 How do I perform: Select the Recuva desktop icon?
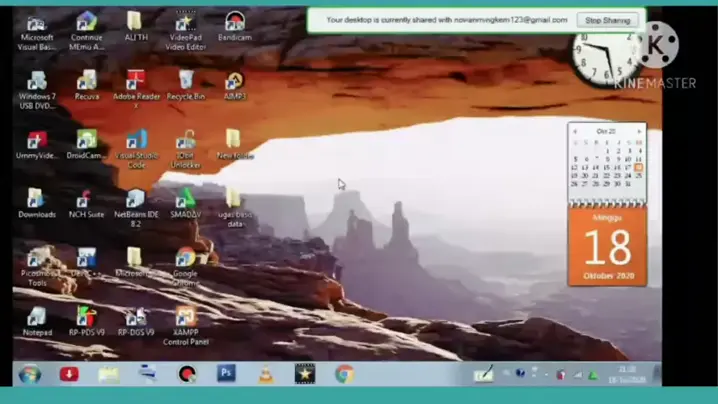(x=87, y=80)
